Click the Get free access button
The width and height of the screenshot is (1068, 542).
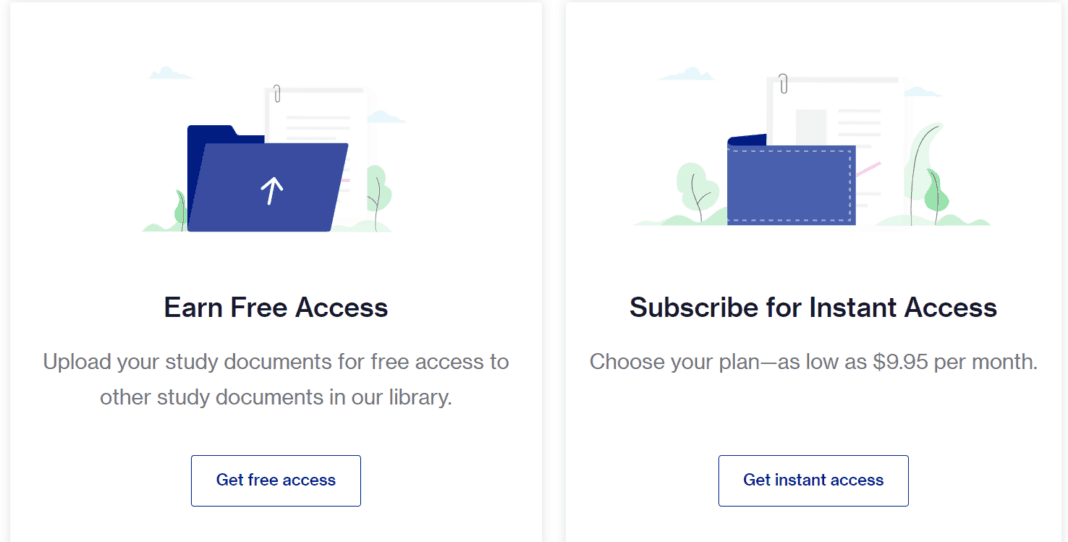[275, 480]
